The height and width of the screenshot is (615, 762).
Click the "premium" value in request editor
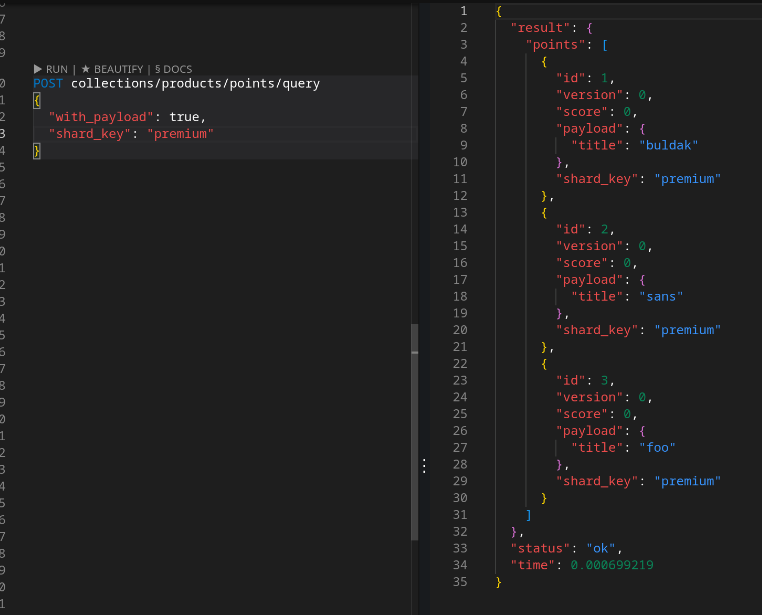181,134
